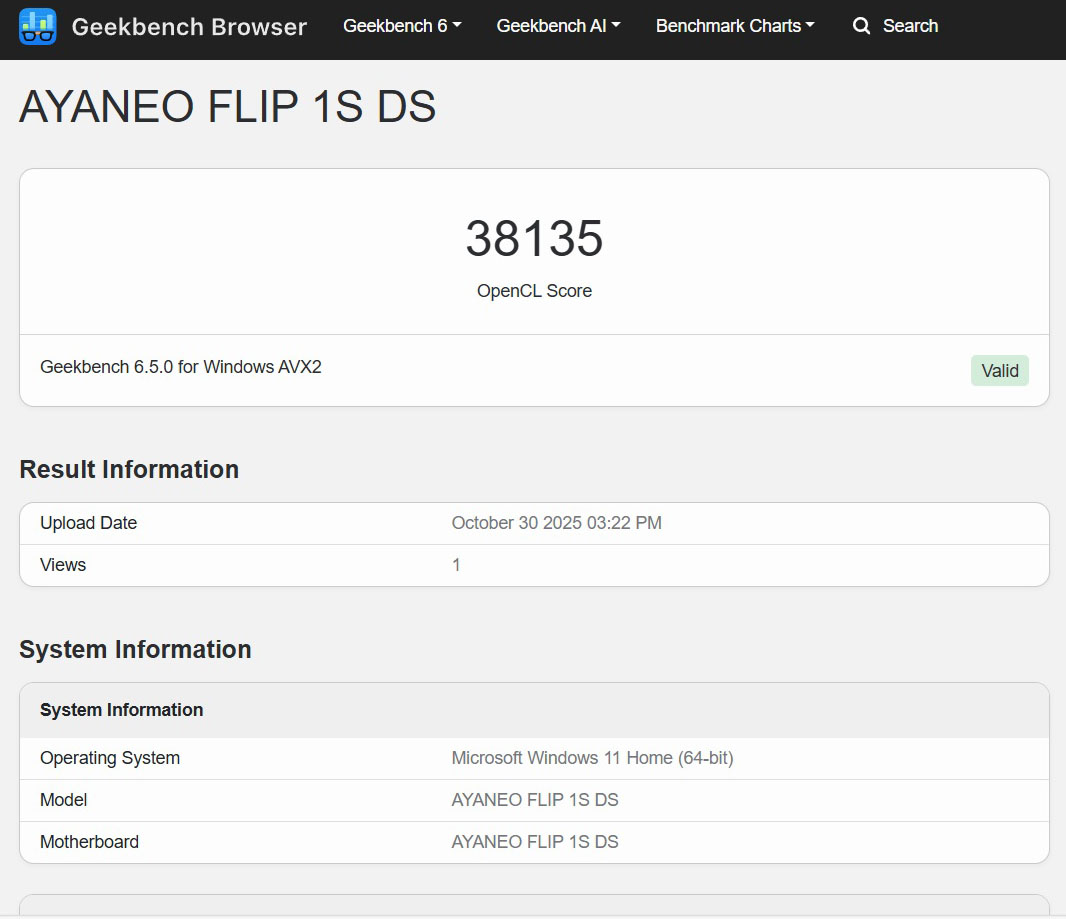Click the OpenCL Score label
The width and height of the screenshot is (1066, 919).
[534, 291]
